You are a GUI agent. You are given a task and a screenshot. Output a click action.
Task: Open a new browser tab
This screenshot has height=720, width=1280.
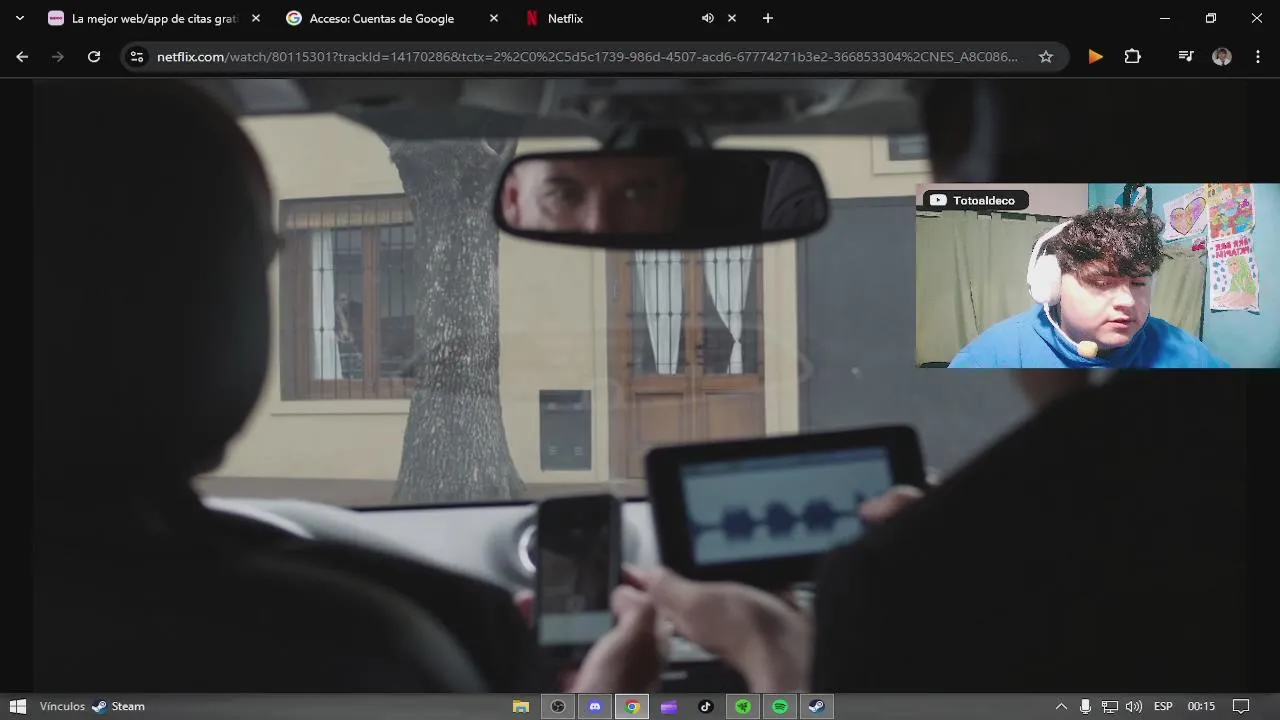pyautogui.click(x=768, y=18)
